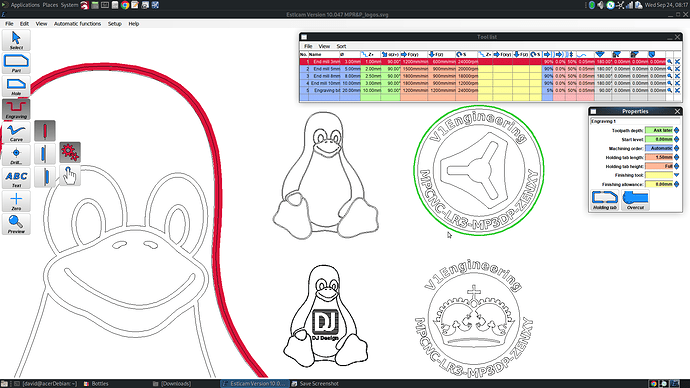Screen dimensions: 690x388
Task: Choose the Select arrow tool
Action: tap(16, 40)
